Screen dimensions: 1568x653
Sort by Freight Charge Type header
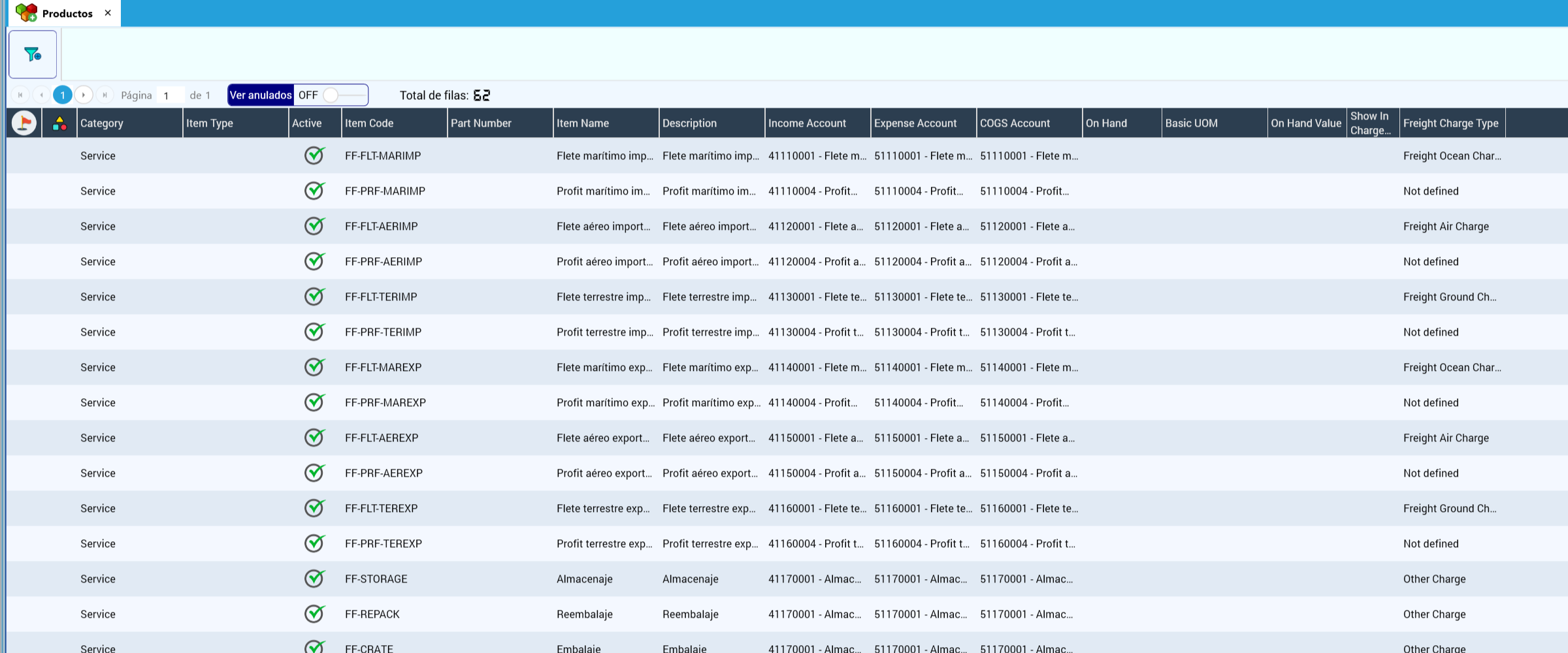1452,123
